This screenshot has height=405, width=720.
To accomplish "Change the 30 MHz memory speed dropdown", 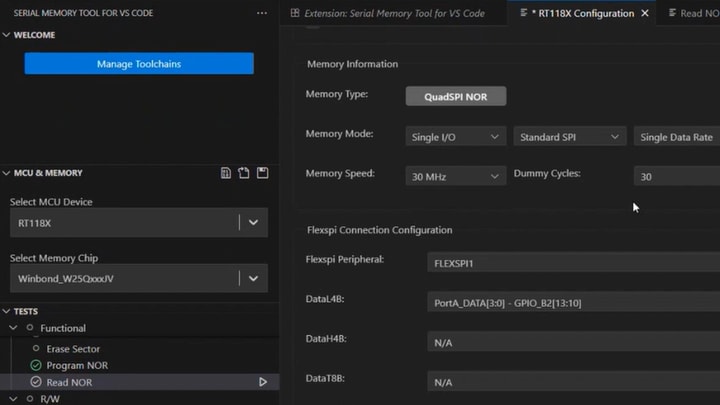I will tap(455, 177).
